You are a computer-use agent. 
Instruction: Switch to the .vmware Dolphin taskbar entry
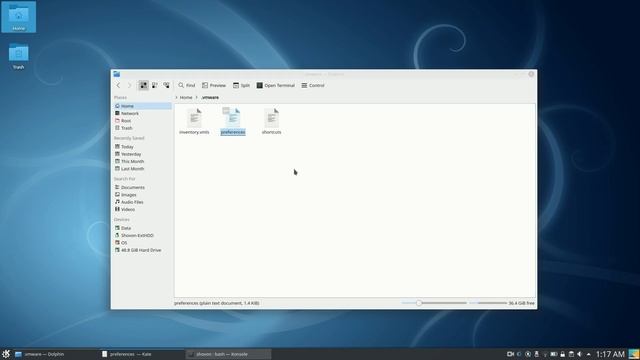click(x=55, y=354)
